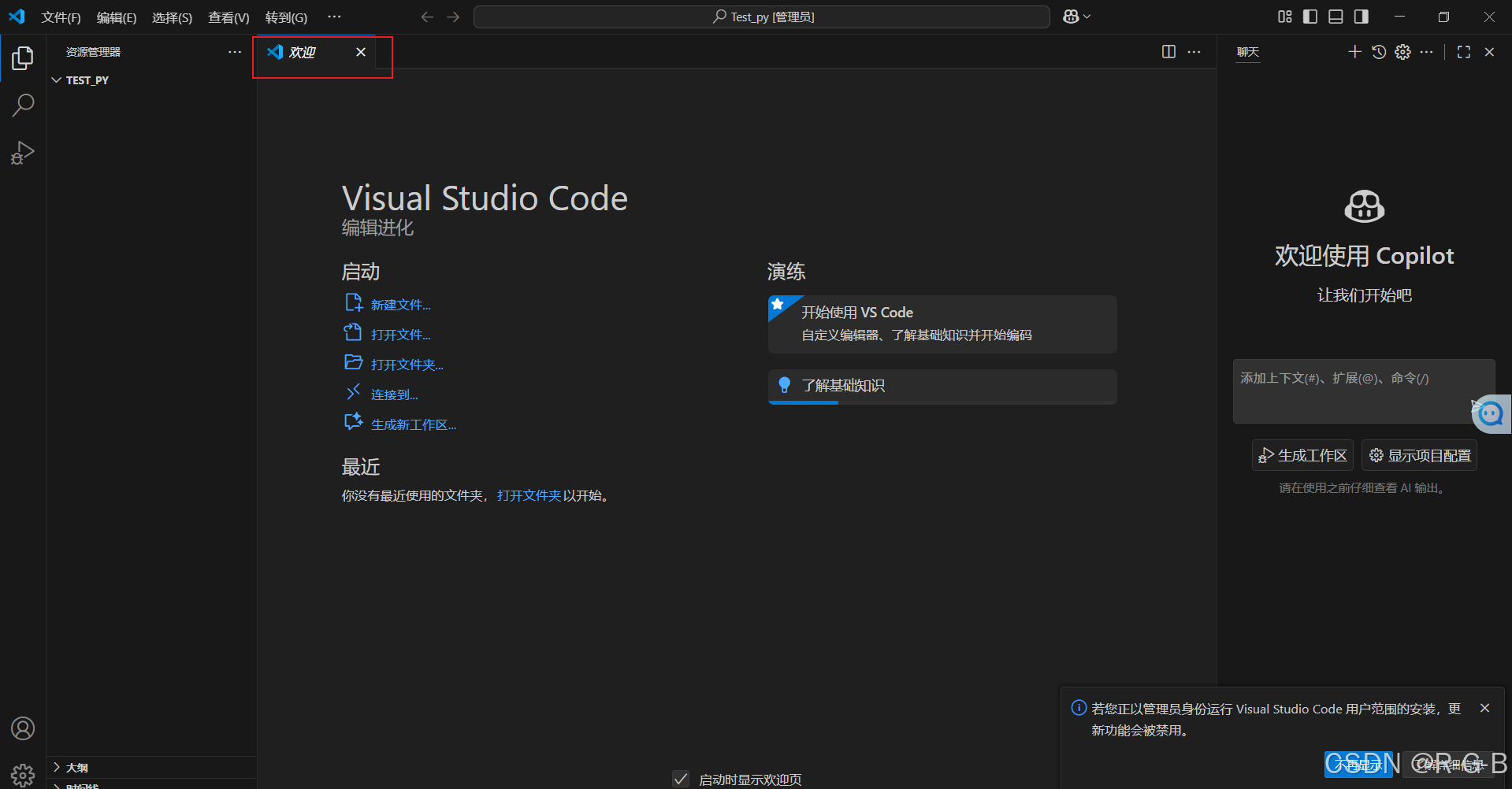Collapse the TEST_PY folder section
Viewport: 1512px width, 789px height.
click(151, 80)
